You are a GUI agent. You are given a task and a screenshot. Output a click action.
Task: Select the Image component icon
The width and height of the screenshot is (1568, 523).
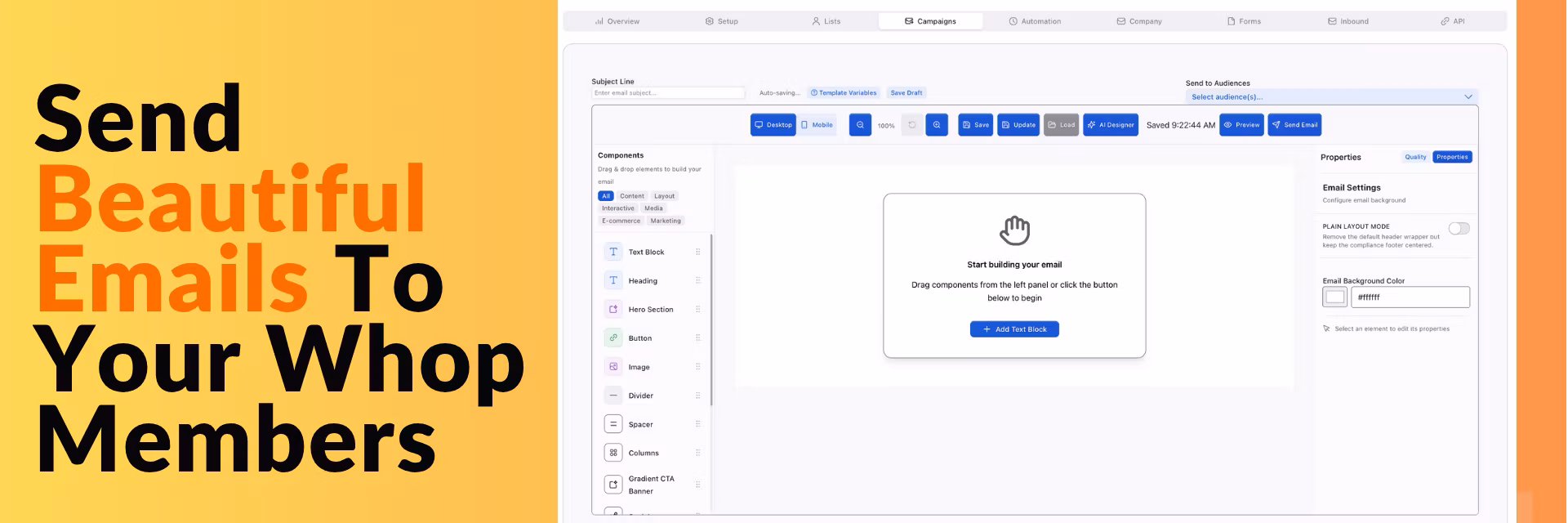(x=613, y=367)
